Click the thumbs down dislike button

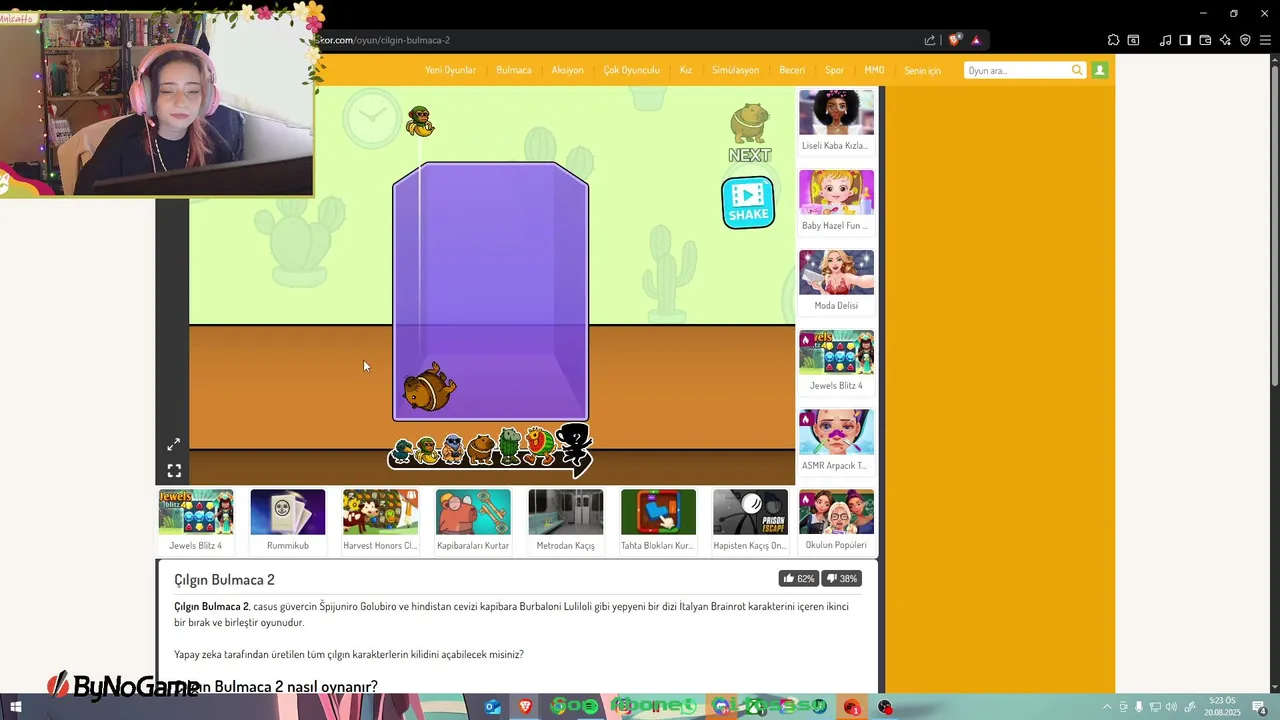(x=841, y=578)
